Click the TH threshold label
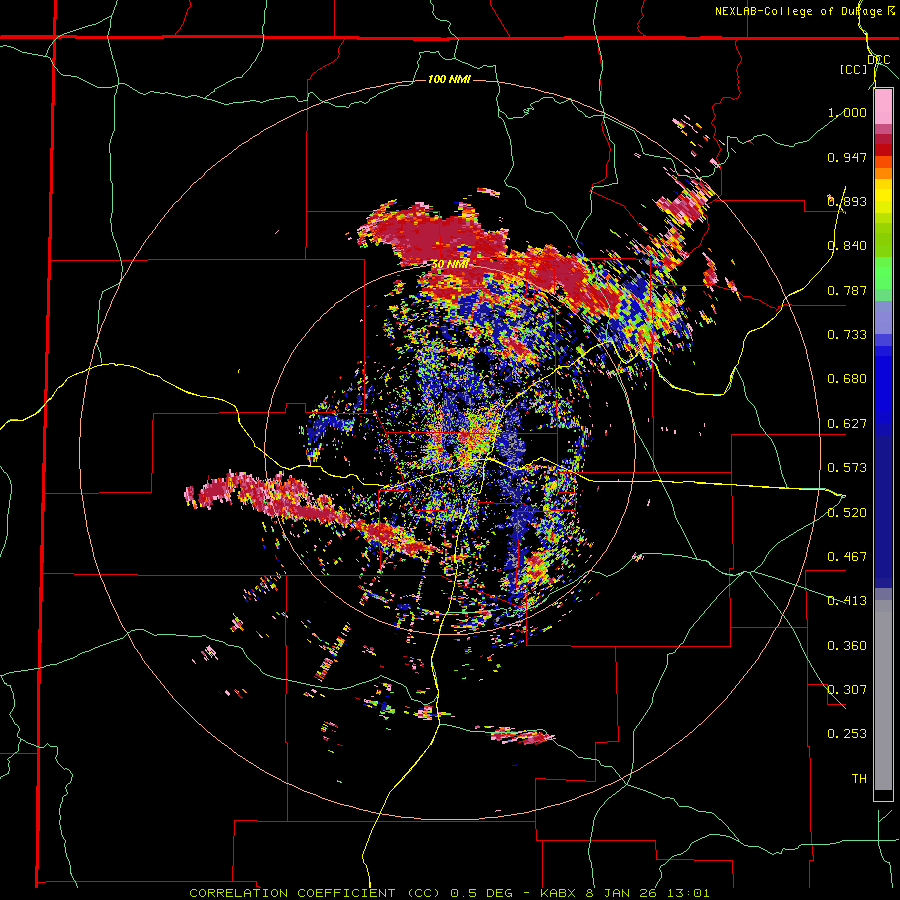The height and width of the screenshot is (900, 900). (x=859, y=779)
